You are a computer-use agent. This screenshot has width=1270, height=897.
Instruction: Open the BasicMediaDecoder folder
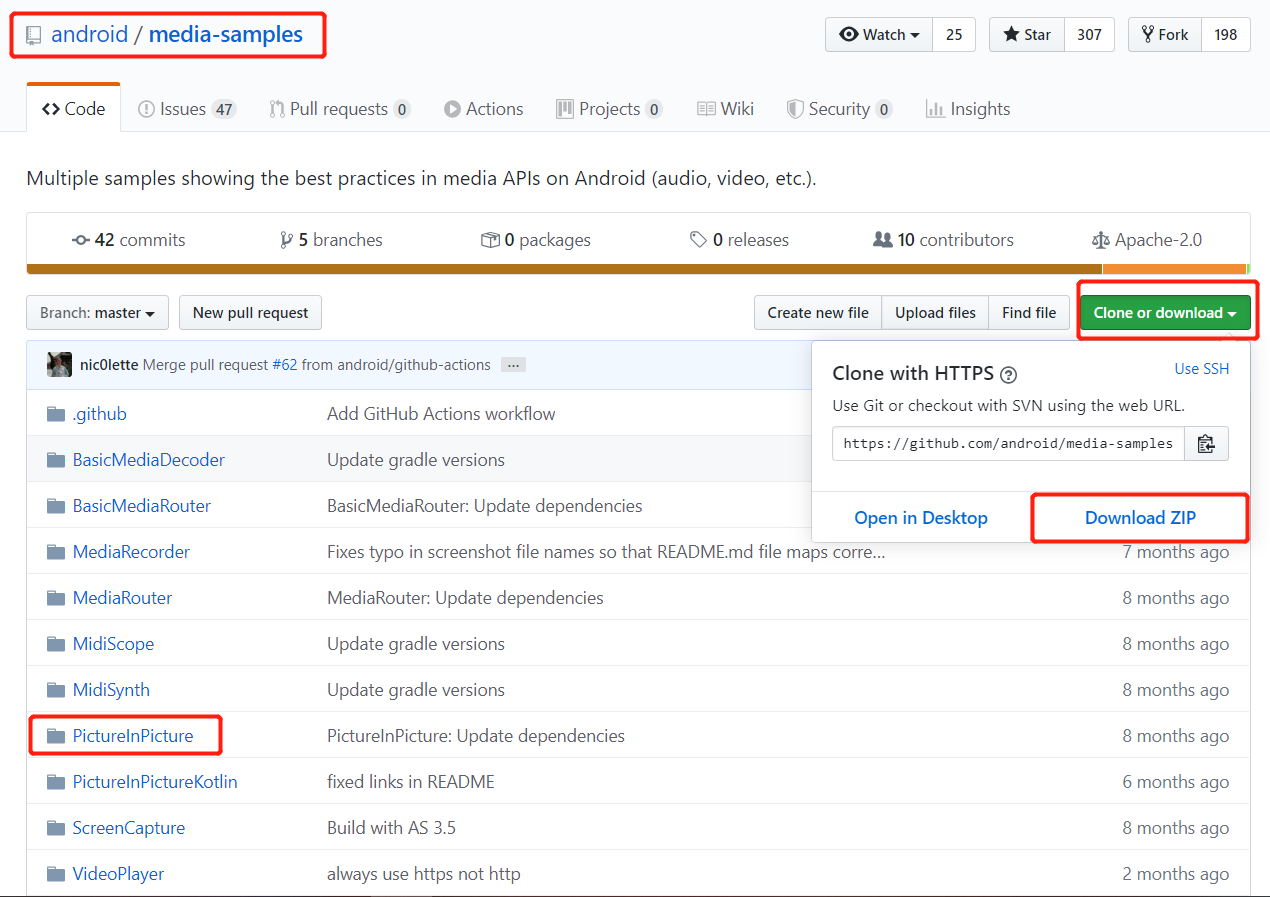149,460
